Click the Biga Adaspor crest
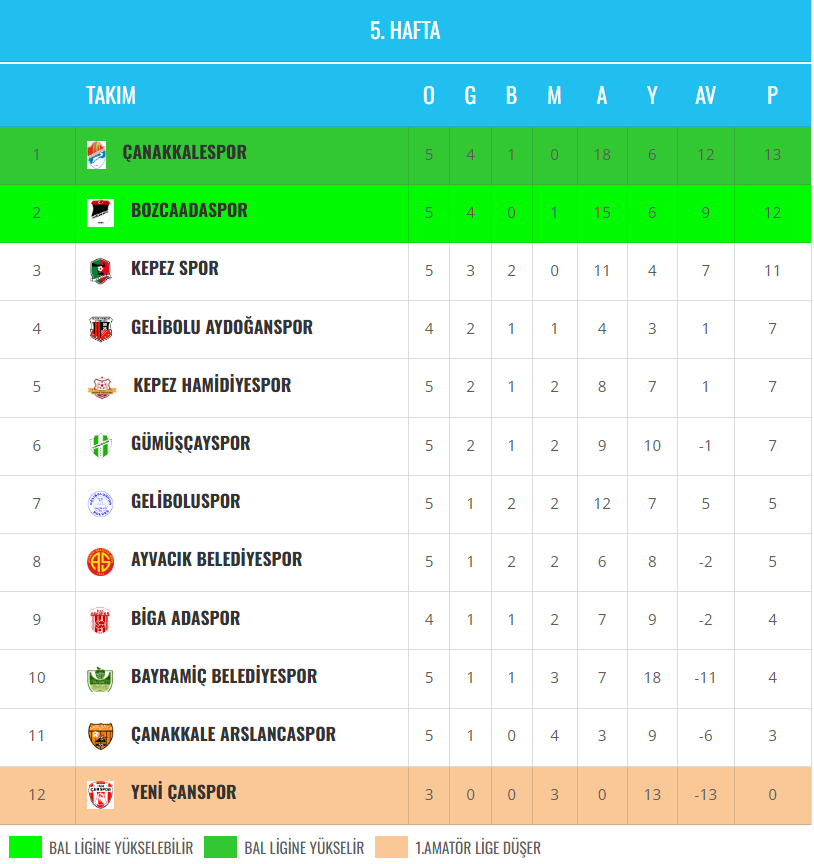The width and height of the screenshot is (814, 864). click(100, 619)
